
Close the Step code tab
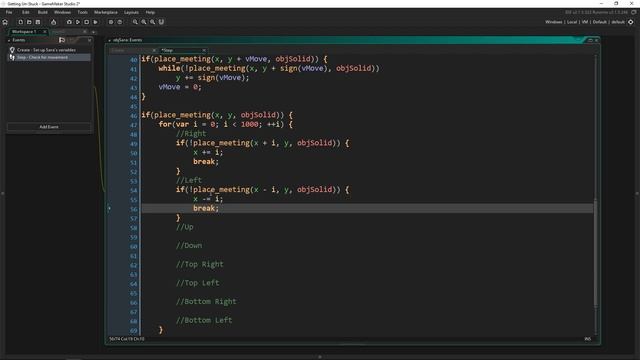(x=204, y=50)
